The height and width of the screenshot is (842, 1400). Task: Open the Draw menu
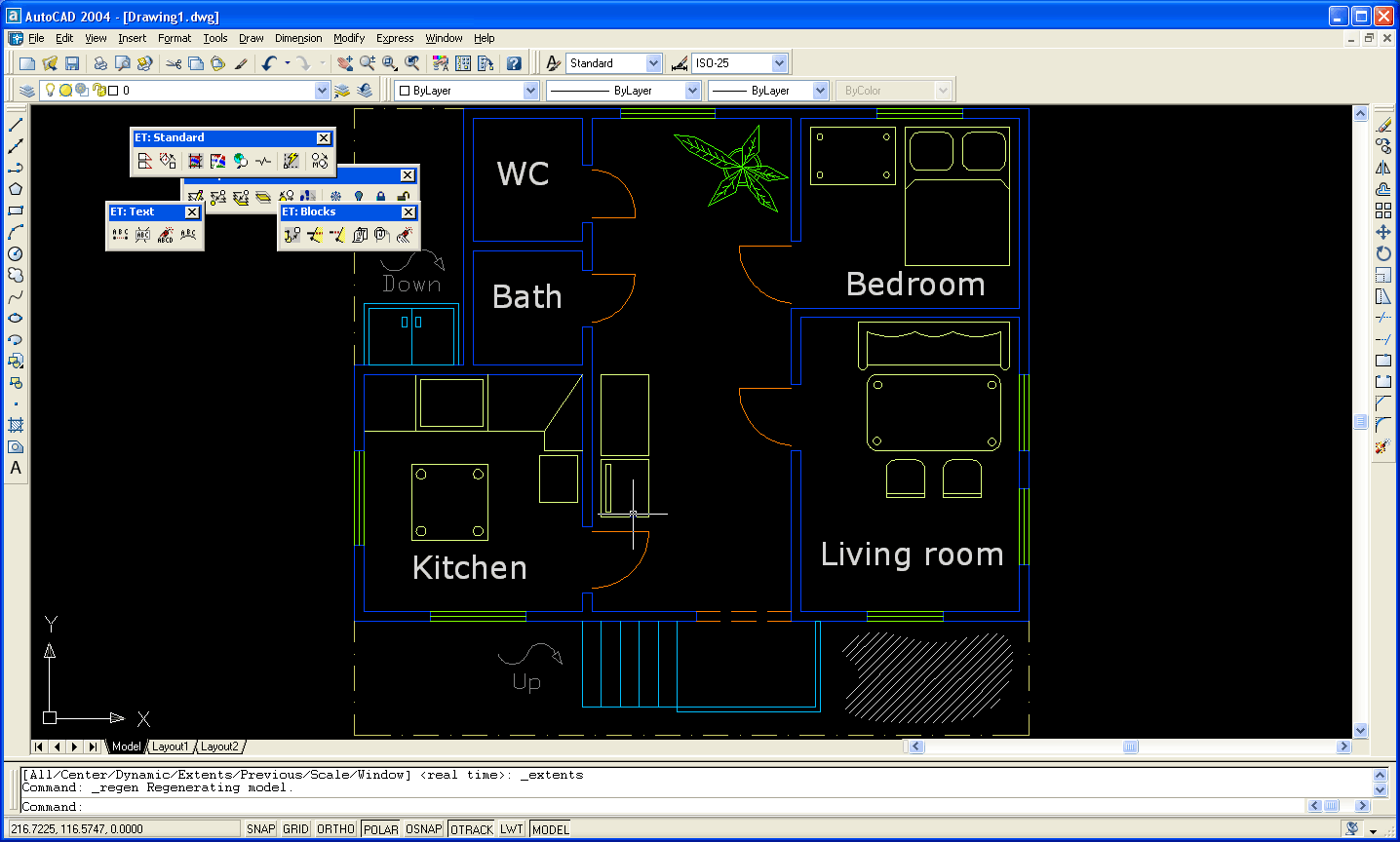(x=252, y=38)
